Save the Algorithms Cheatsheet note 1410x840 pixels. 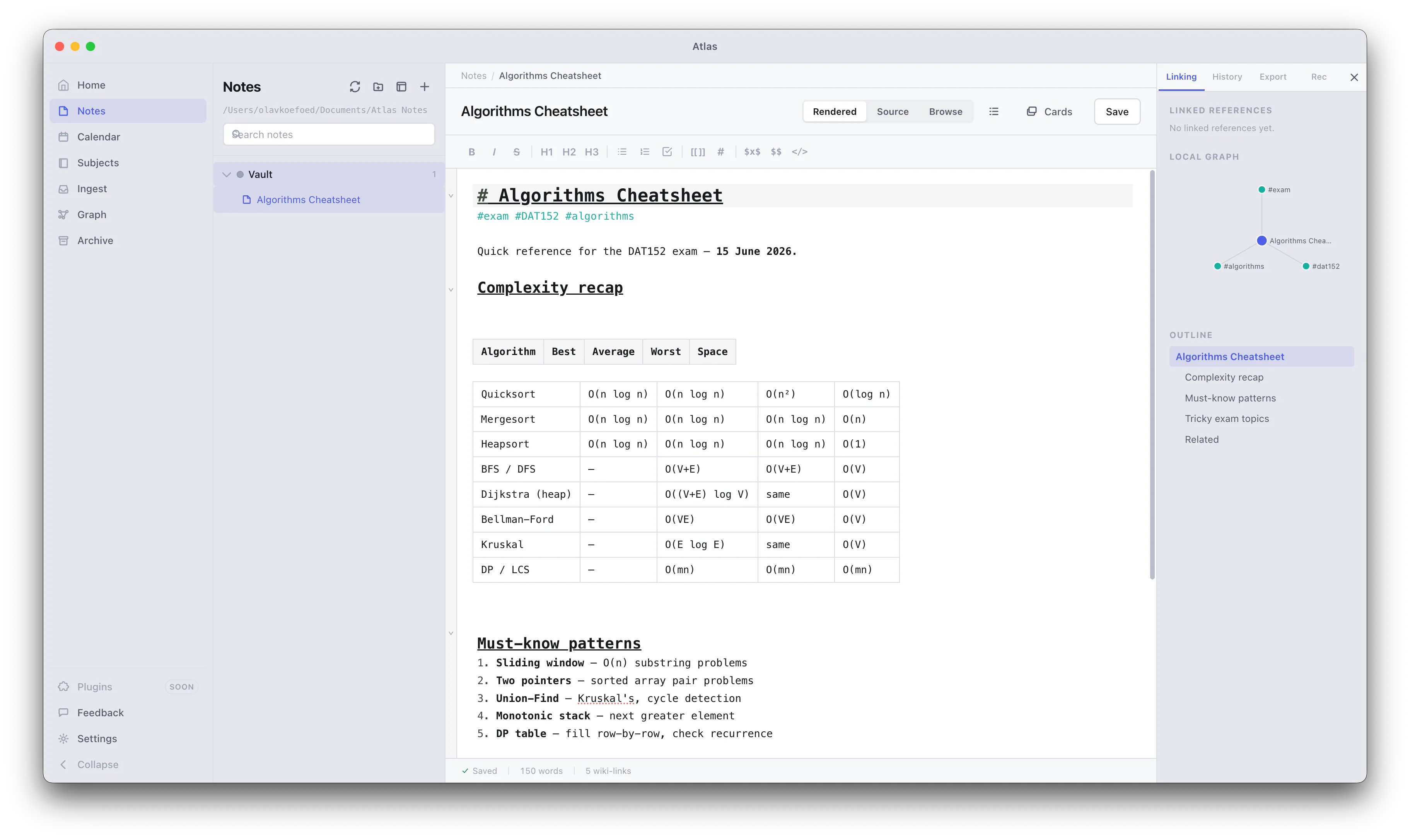click(x=1117, y=111)
